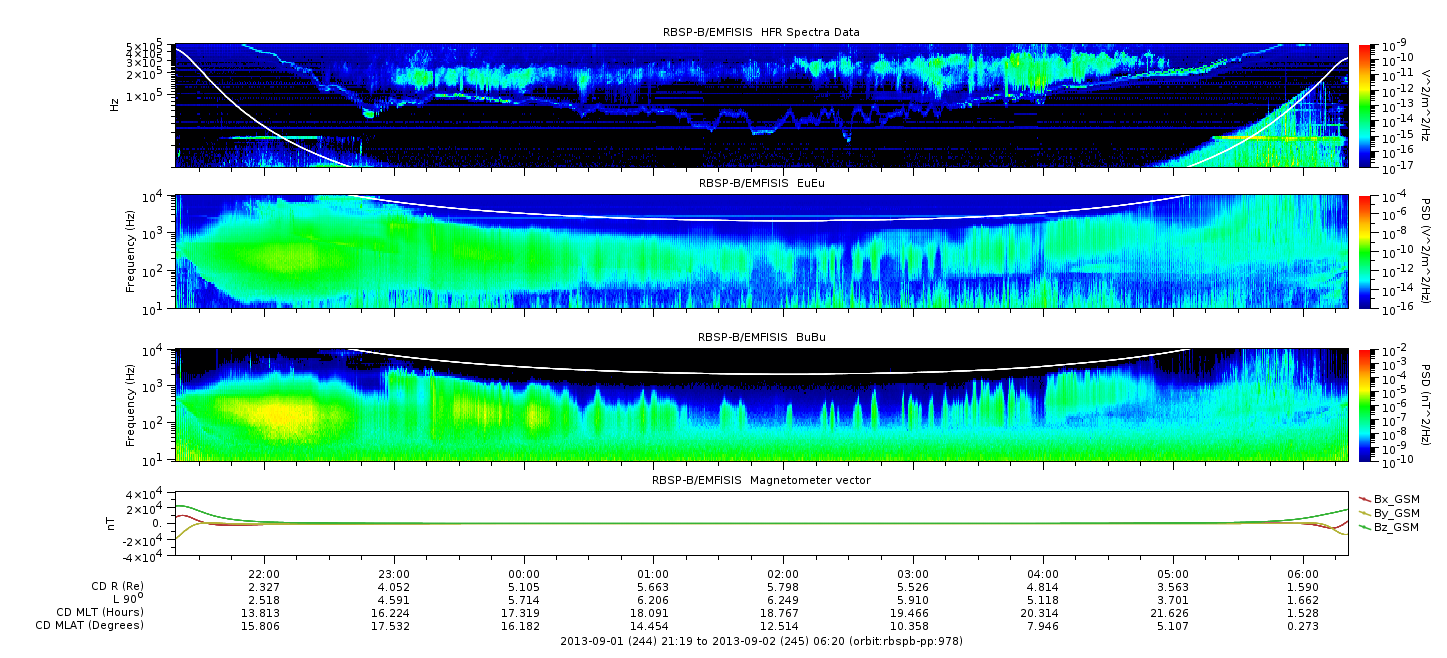This screenshot has width=1447, height=658.
Task: Click the Bz_GSM legend entry
Action: pos(1396,526)
